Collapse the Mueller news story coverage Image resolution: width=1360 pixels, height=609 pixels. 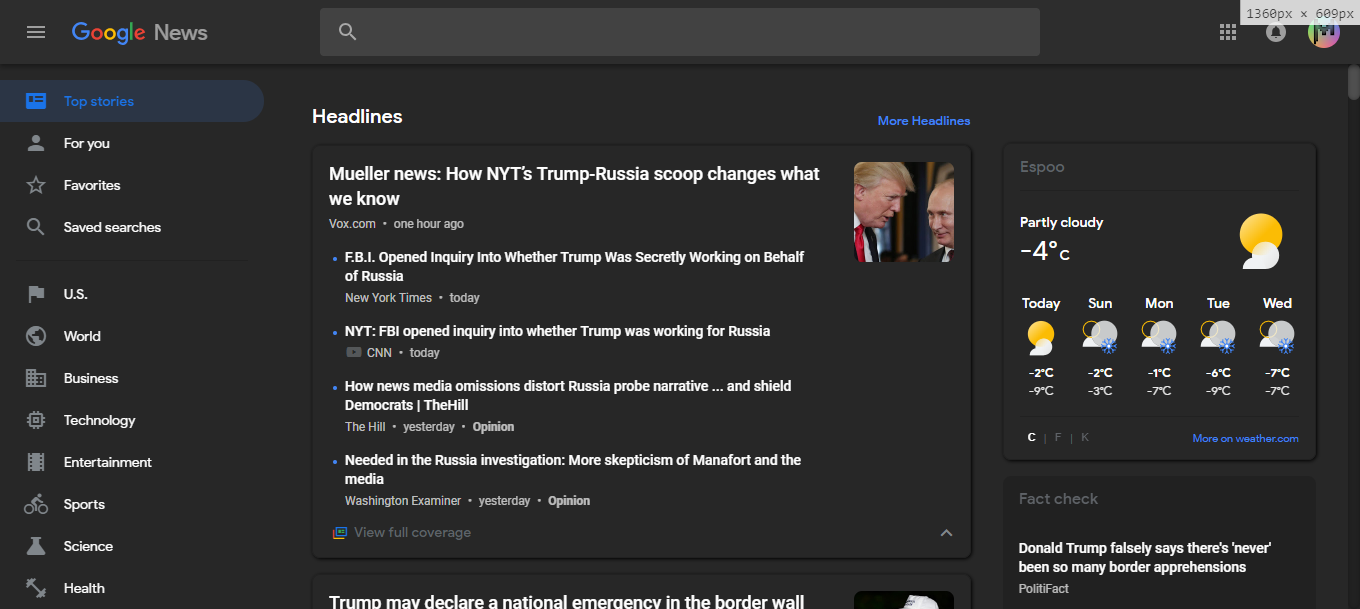[946, 532]
